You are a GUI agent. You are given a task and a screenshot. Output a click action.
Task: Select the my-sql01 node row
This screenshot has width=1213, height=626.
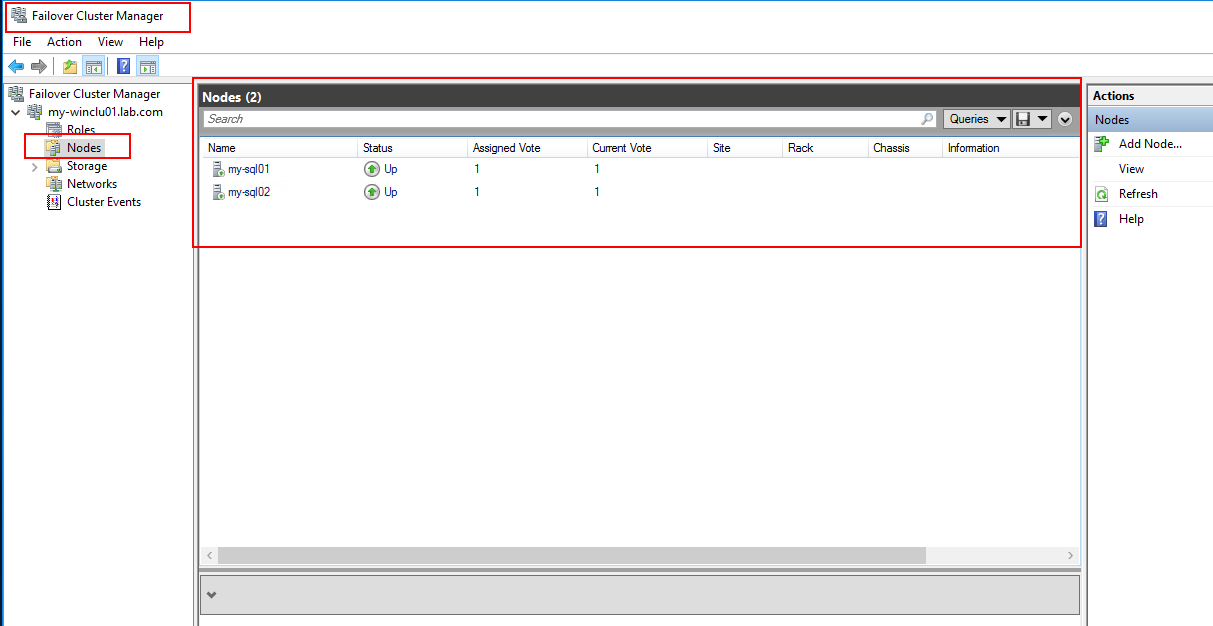pos(641,169)
